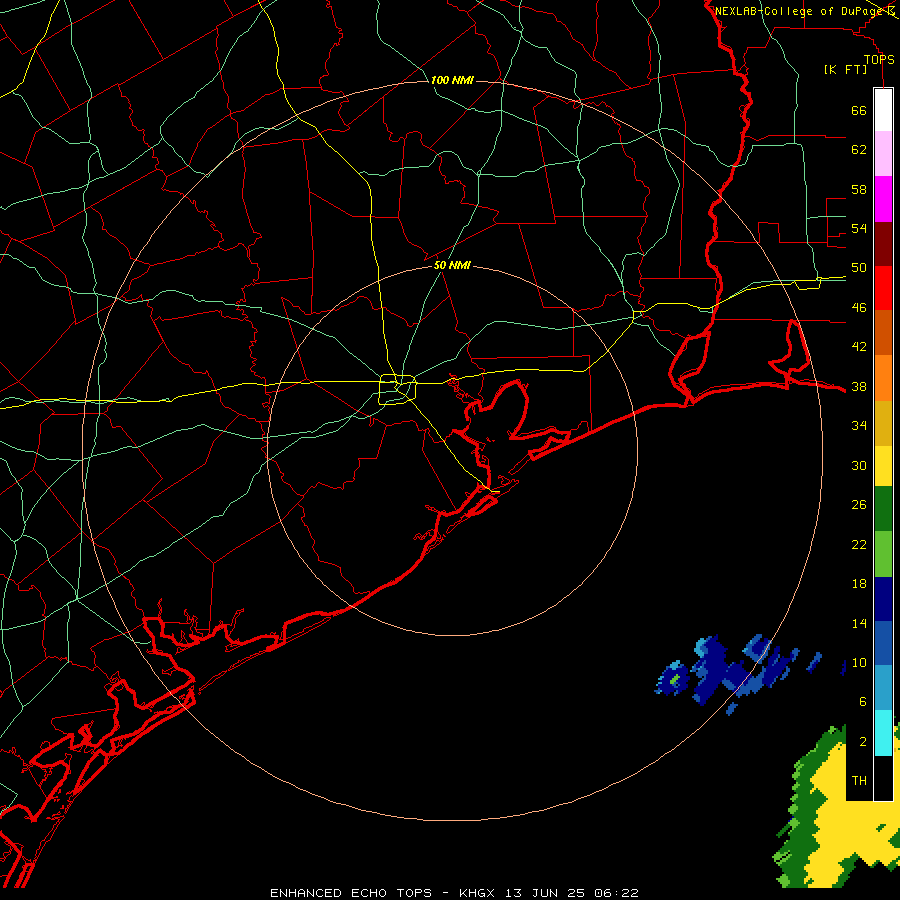The height and width of the screenshot is (900, 900).
Task: Click the '34' legend value
Action: tap(859, 426)
